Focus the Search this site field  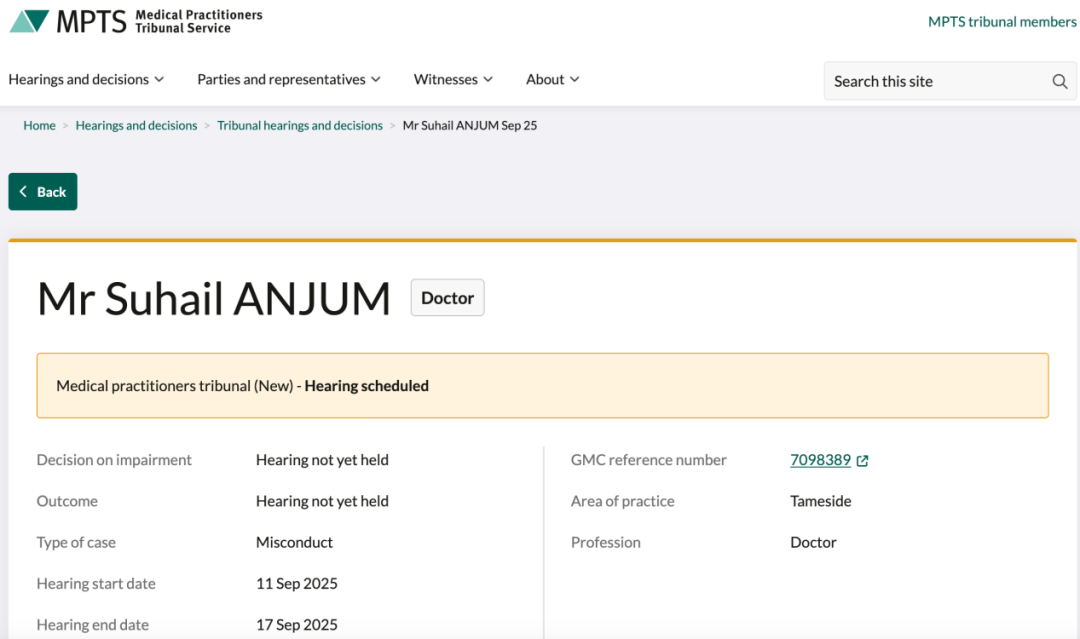[x=935, y=82]
